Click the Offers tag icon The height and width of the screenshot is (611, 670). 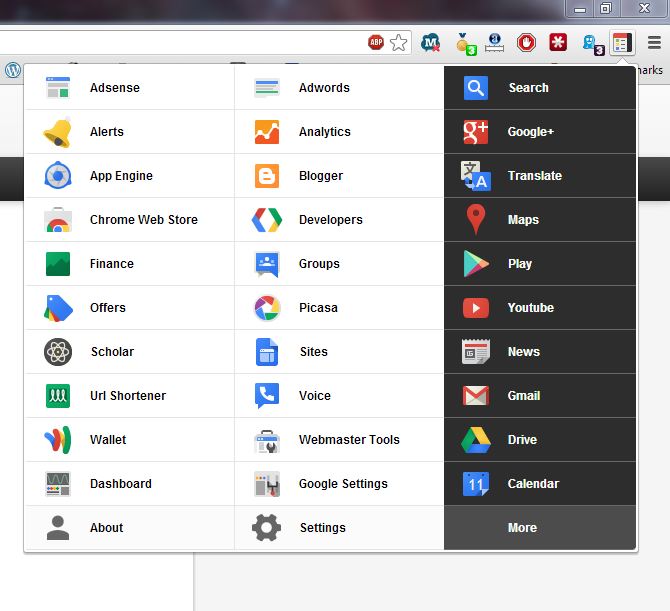click(58, 308)
